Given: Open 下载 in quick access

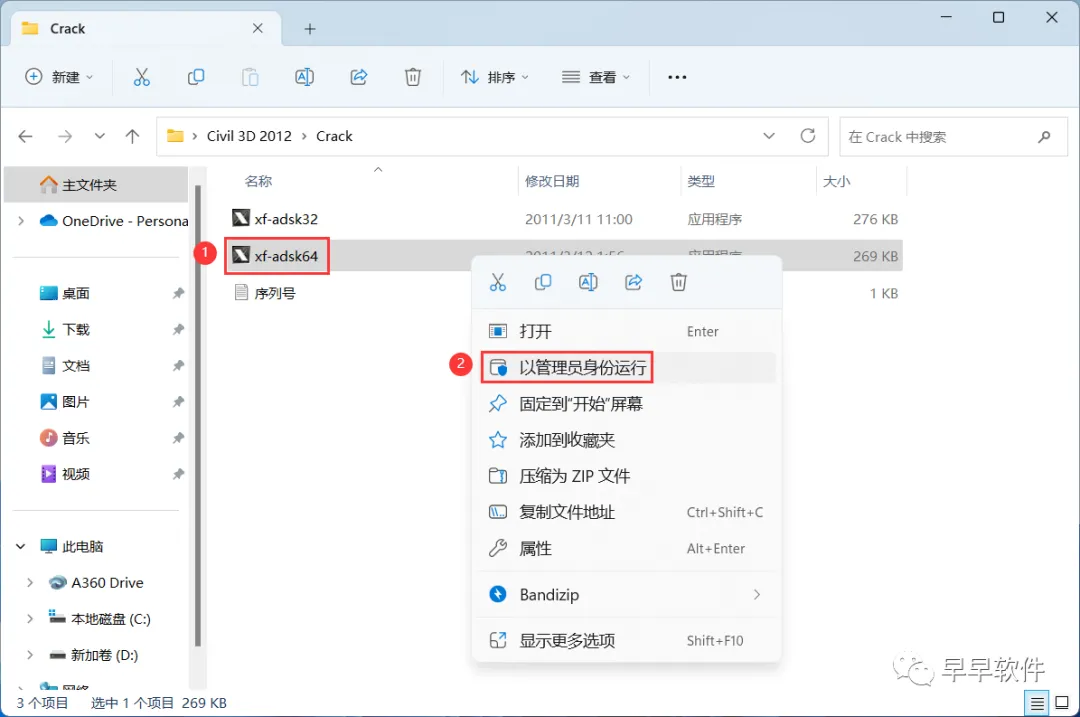Looking at the screenshot, I should tap(76, 329).
